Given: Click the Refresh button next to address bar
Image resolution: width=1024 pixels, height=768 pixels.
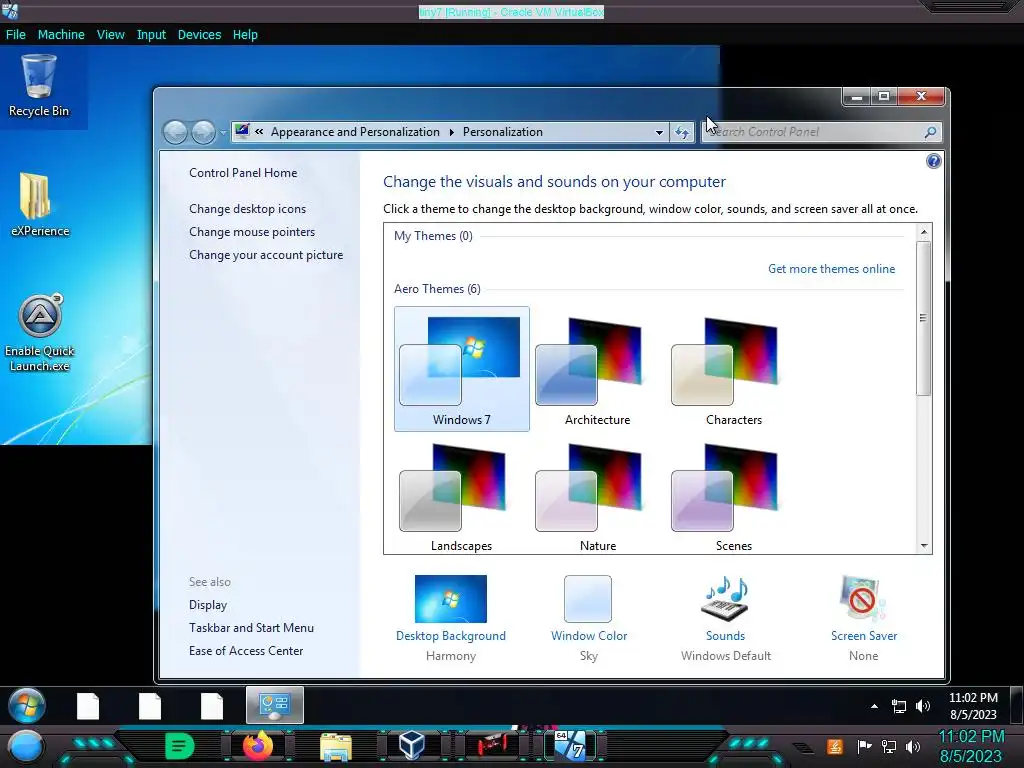Looking at the screenshot, I should tap(682, 132).
